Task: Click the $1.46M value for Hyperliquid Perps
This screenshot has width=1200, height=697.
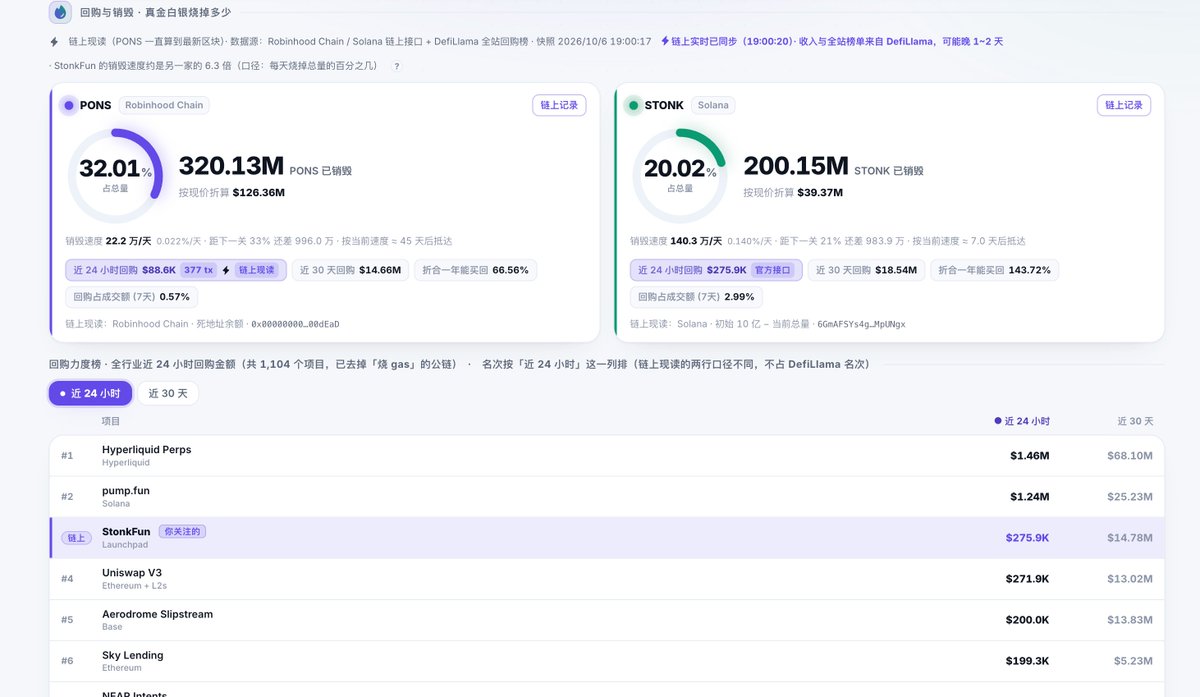Action: tap(1029, 456)
